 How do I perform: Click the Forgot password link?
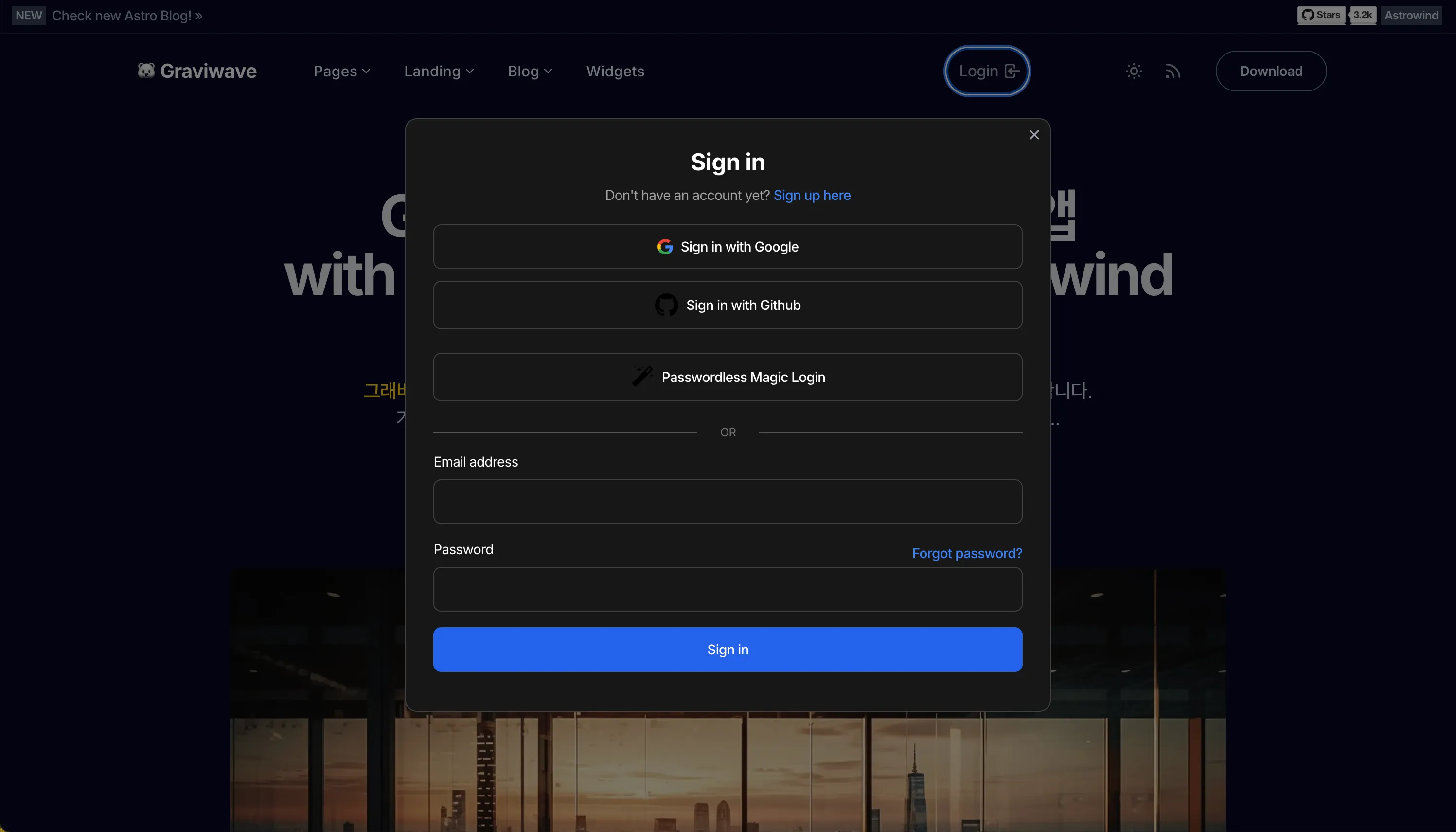point(967,553)
